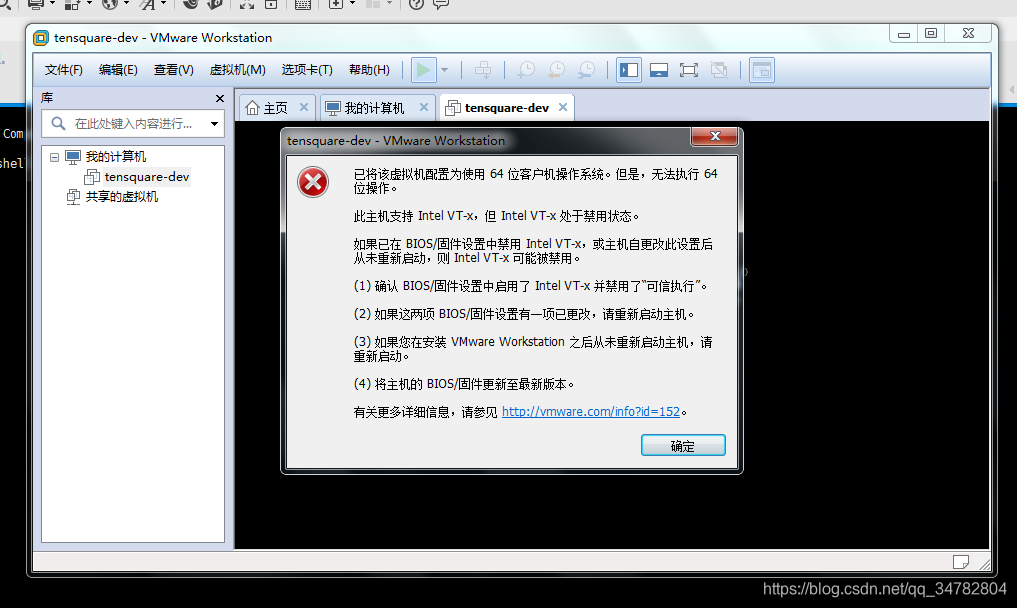Open the library search dropdown arrow
This screenshot has width=1017, height=608.
click(x=214, y=123)
